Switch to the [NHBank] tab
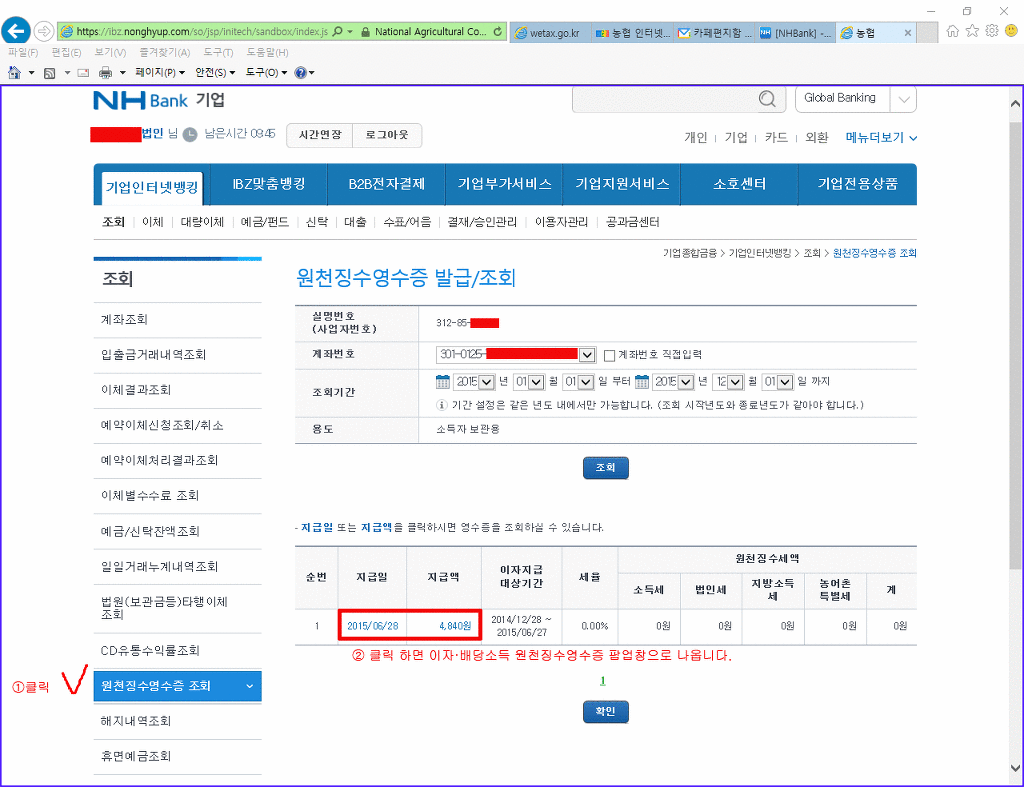Image resolution: width=1024 pixels, height=787 pixels. [795, 33]
